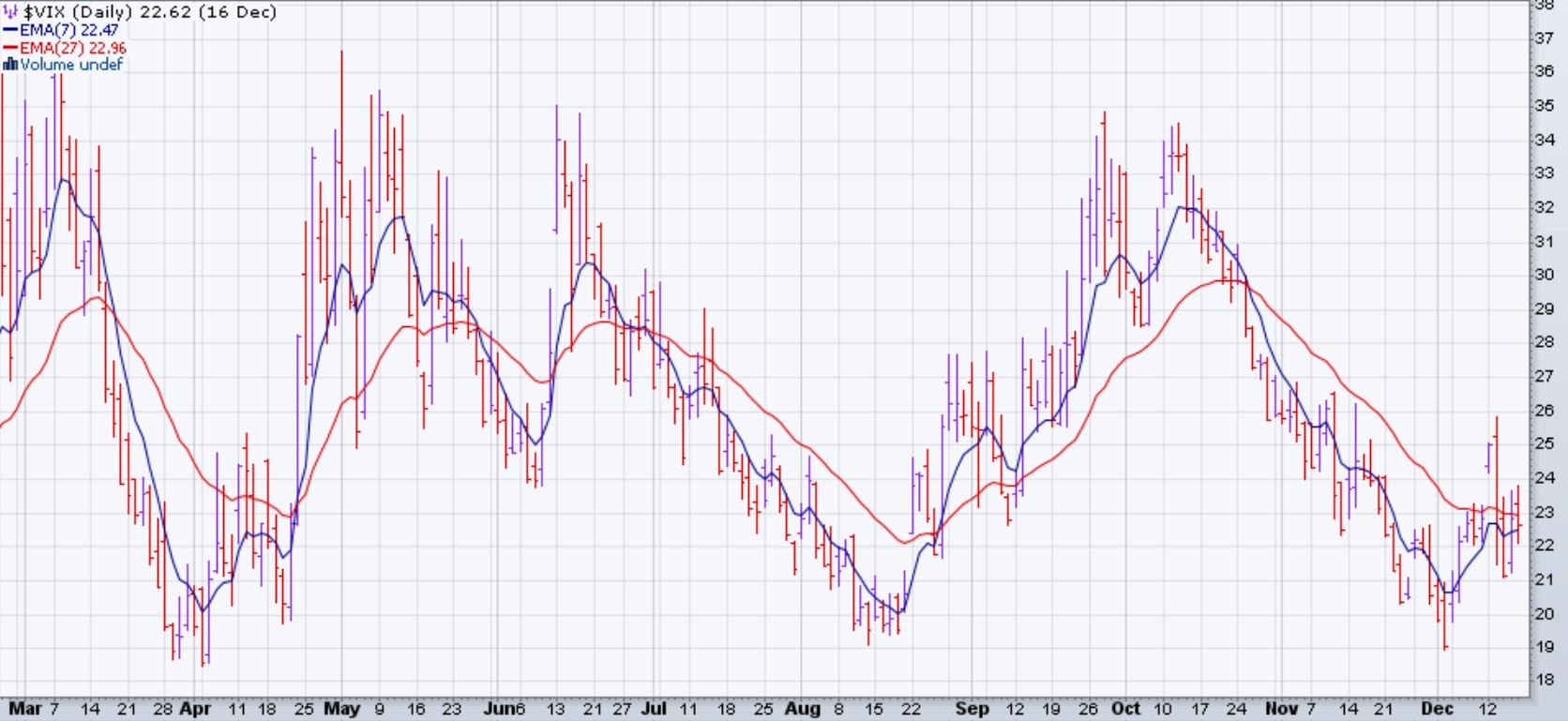Select the Dec label on the date axis
Viewport: 1568px width, 721px height.
coord(1437,709)
